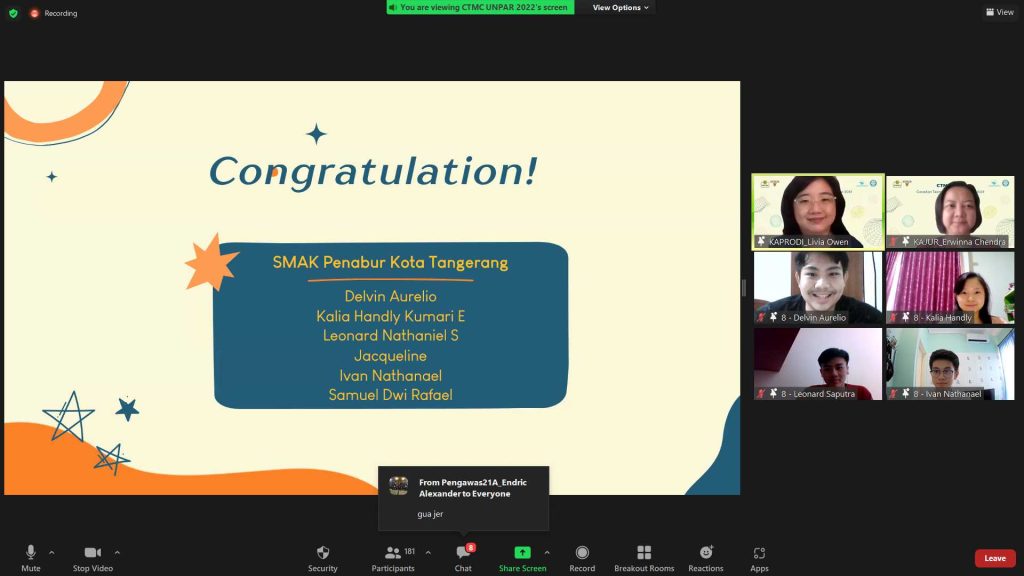Start sharing with Share Screen
The width and height of the screenshot is (1024, 576).
522,556
